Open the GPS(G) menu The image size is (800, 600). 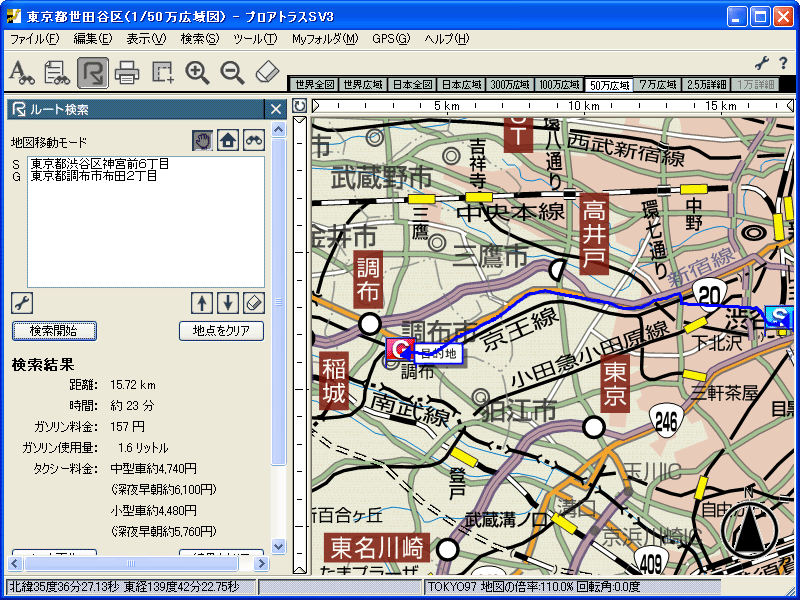(x=391, y=39)
